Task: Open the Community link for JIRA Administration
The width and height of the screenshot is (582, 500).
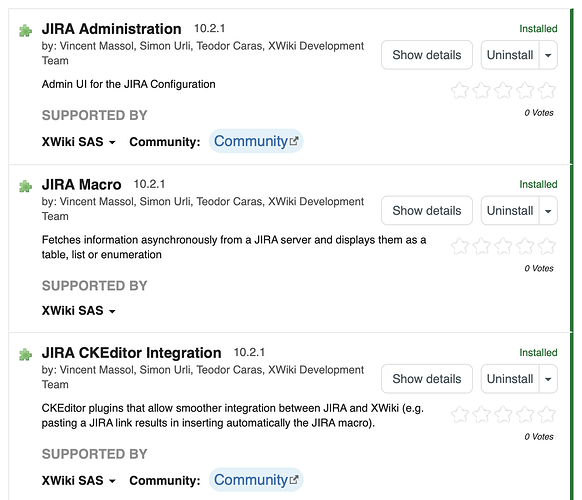Action: (x=256, y=141)
